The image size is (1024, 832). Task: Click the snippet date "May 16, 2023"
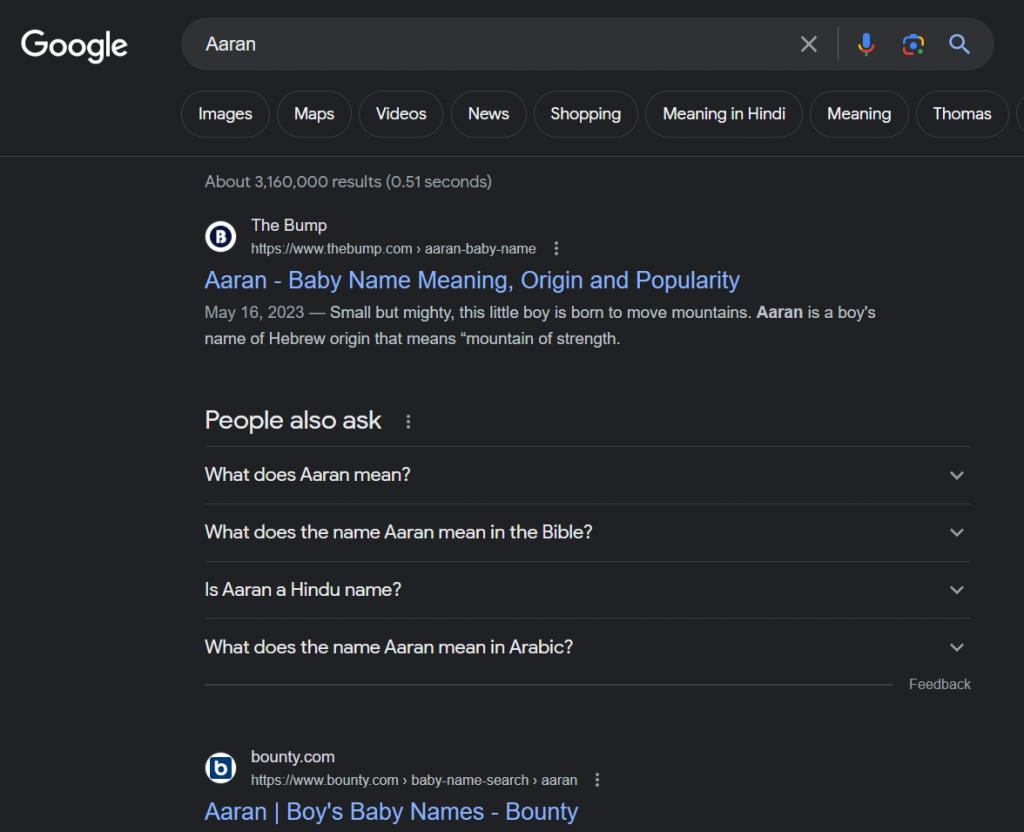(x=254, y=313)
